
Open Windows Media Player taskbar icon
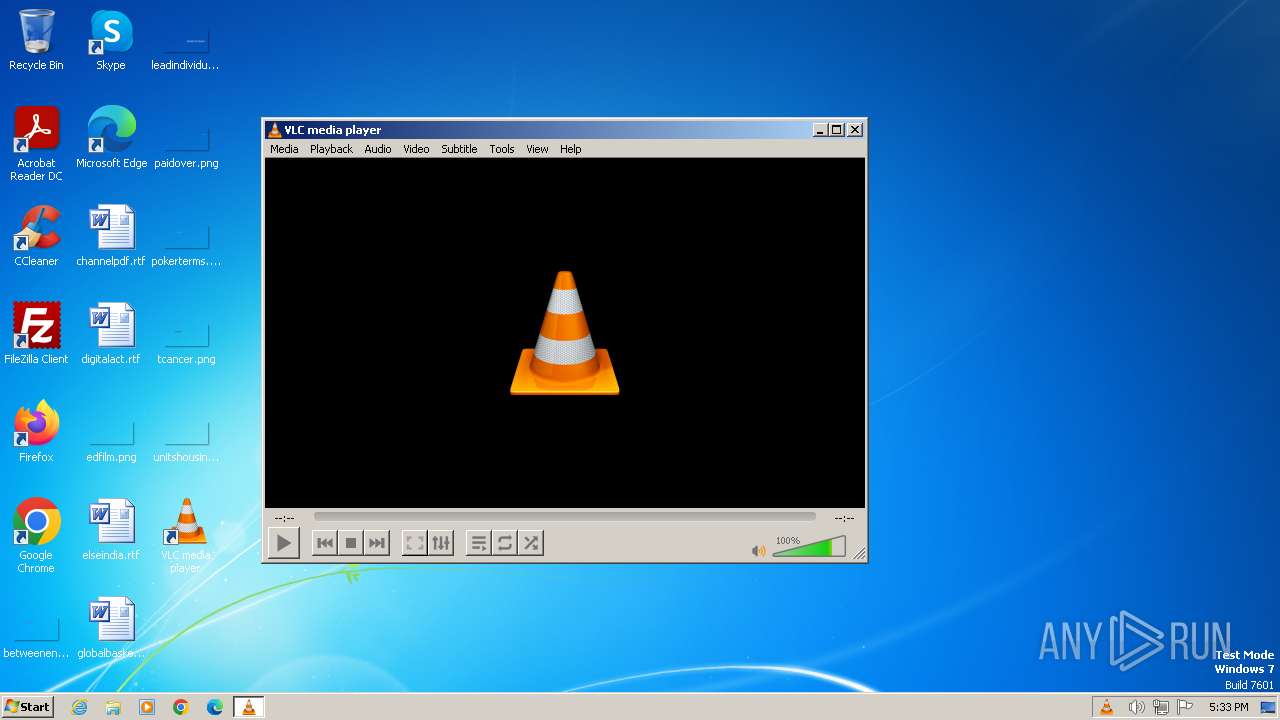coord(147,707)
